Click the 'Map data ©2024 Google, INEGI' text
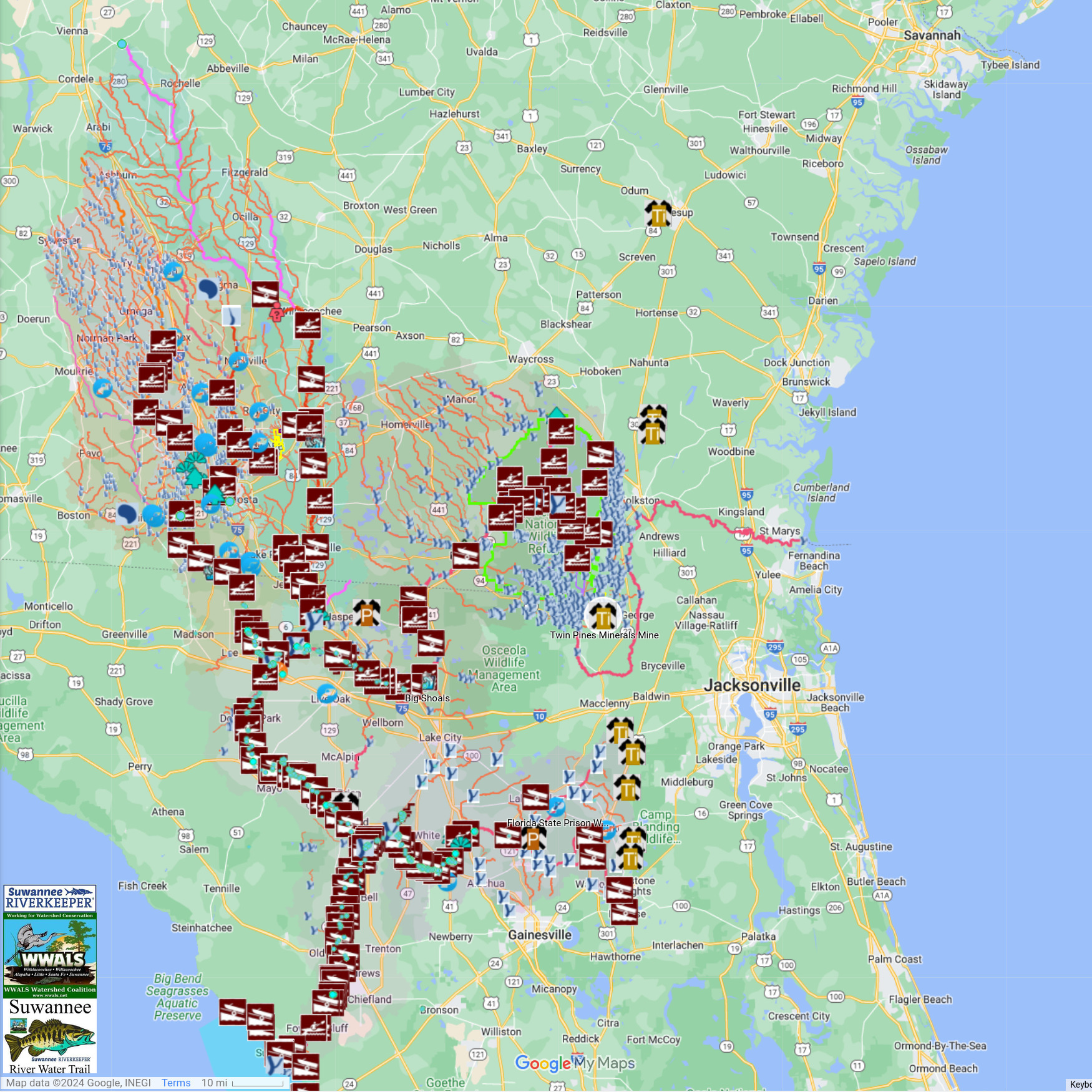The image size is (1092, 1092). pos(79,1083)
